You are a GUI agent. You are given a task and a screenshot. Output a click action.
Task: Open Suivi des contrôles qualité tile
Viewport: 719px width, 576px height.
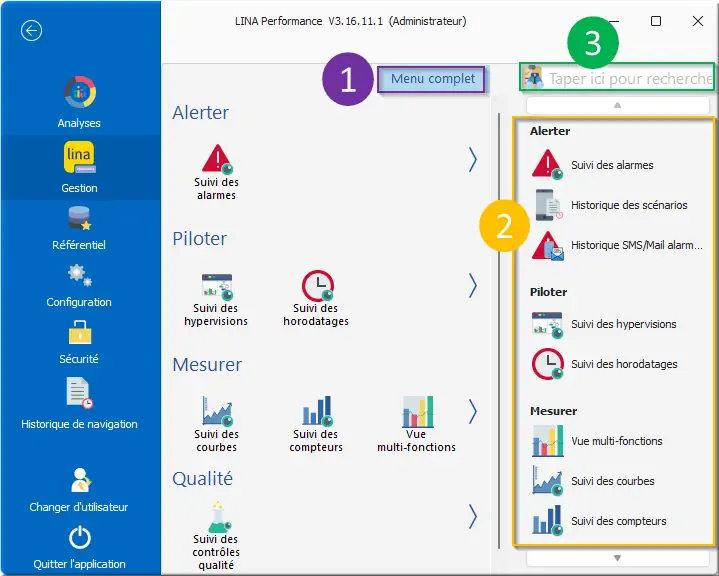(x=216, y=536)
